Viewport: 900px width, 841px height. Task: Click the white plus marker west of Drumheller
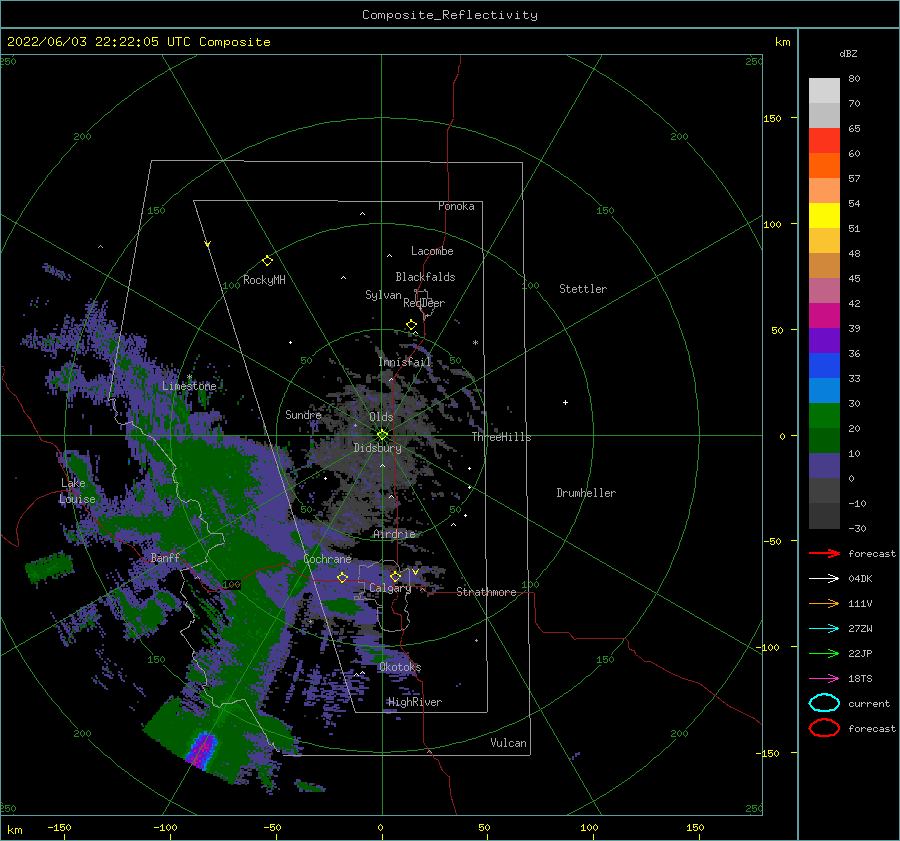click(x=565, y=402)
